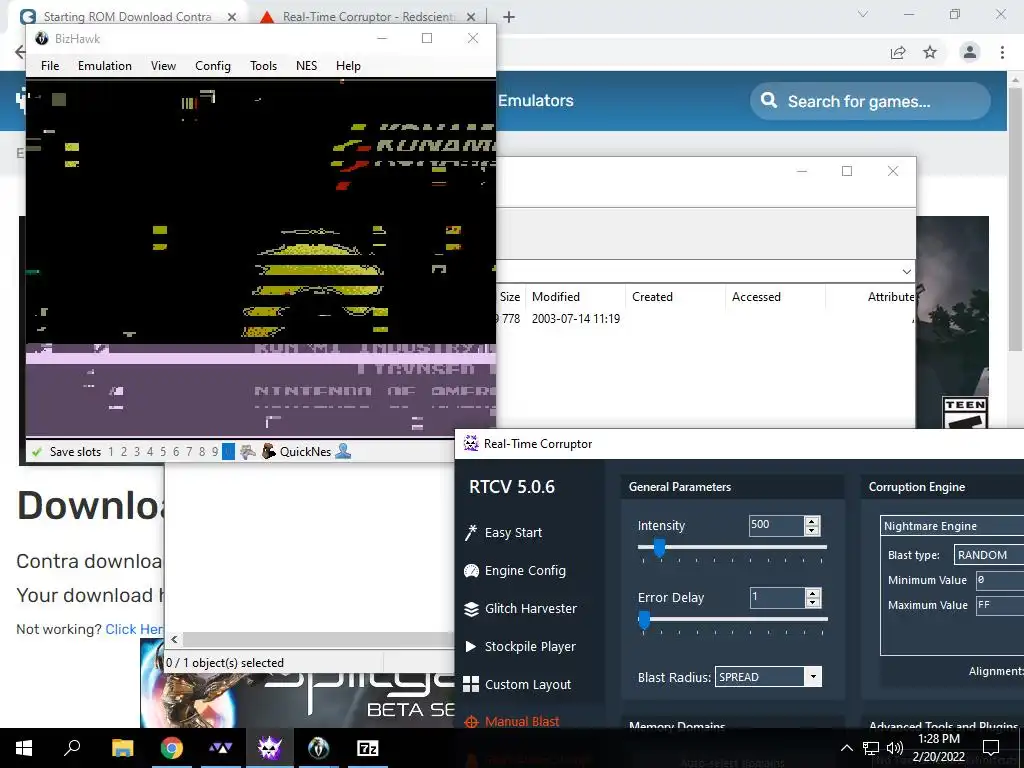This screenshot has height=768, width=1024.
Task: Open BizHawk's Config menu
Action: point(213,65)
